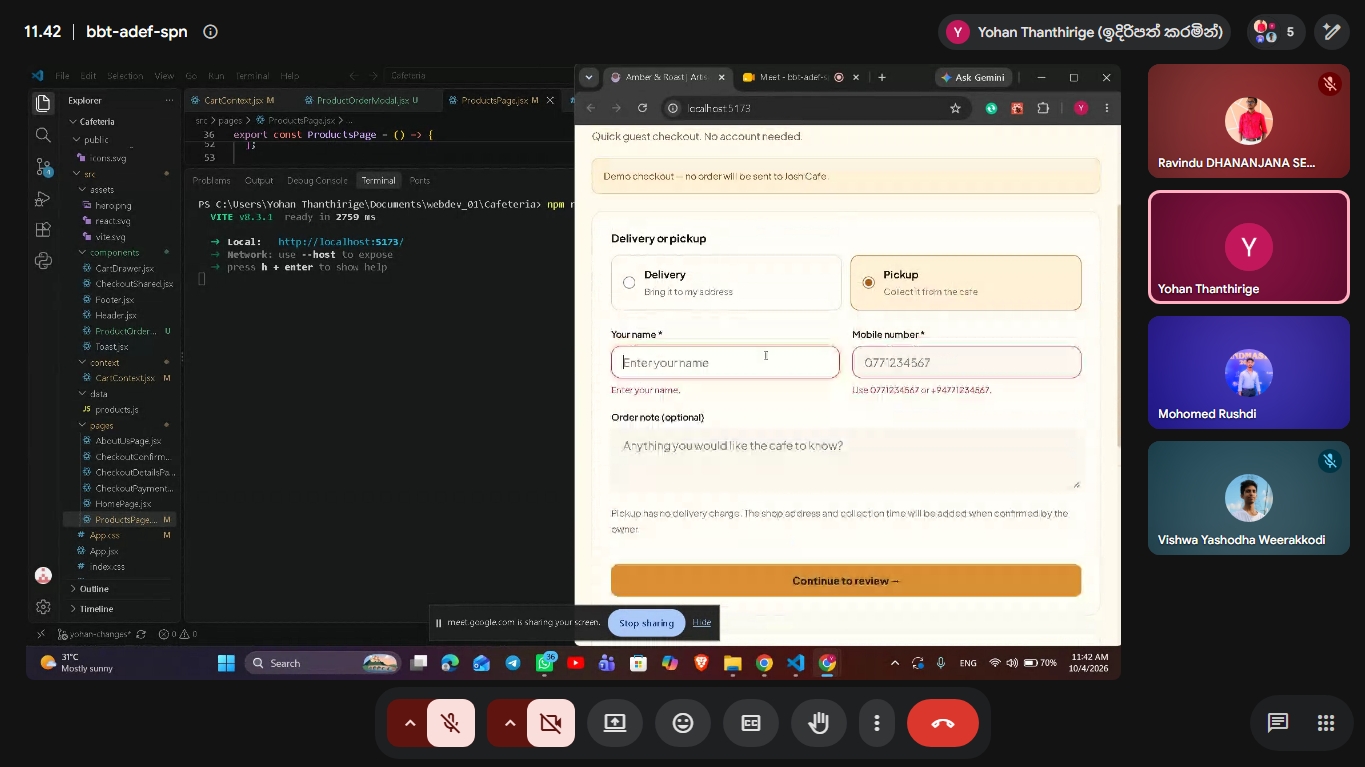This screenshot has width=1365, height=767.
Task: Open VS Code Source Control view
Action: pyautogui.click(x=42, y=167)
